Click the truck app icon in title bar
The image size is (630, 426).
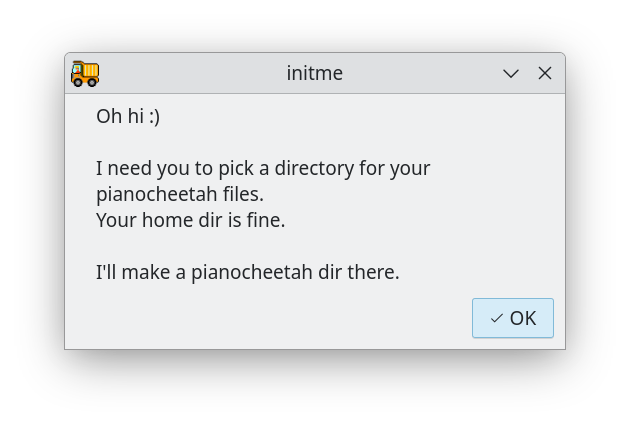(x=85, y=73)
